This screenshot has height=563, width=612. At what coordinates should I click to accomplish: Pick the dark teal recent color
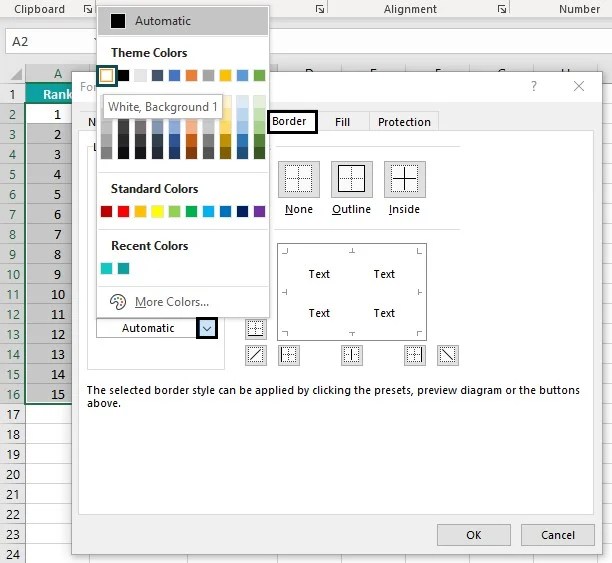123,268
